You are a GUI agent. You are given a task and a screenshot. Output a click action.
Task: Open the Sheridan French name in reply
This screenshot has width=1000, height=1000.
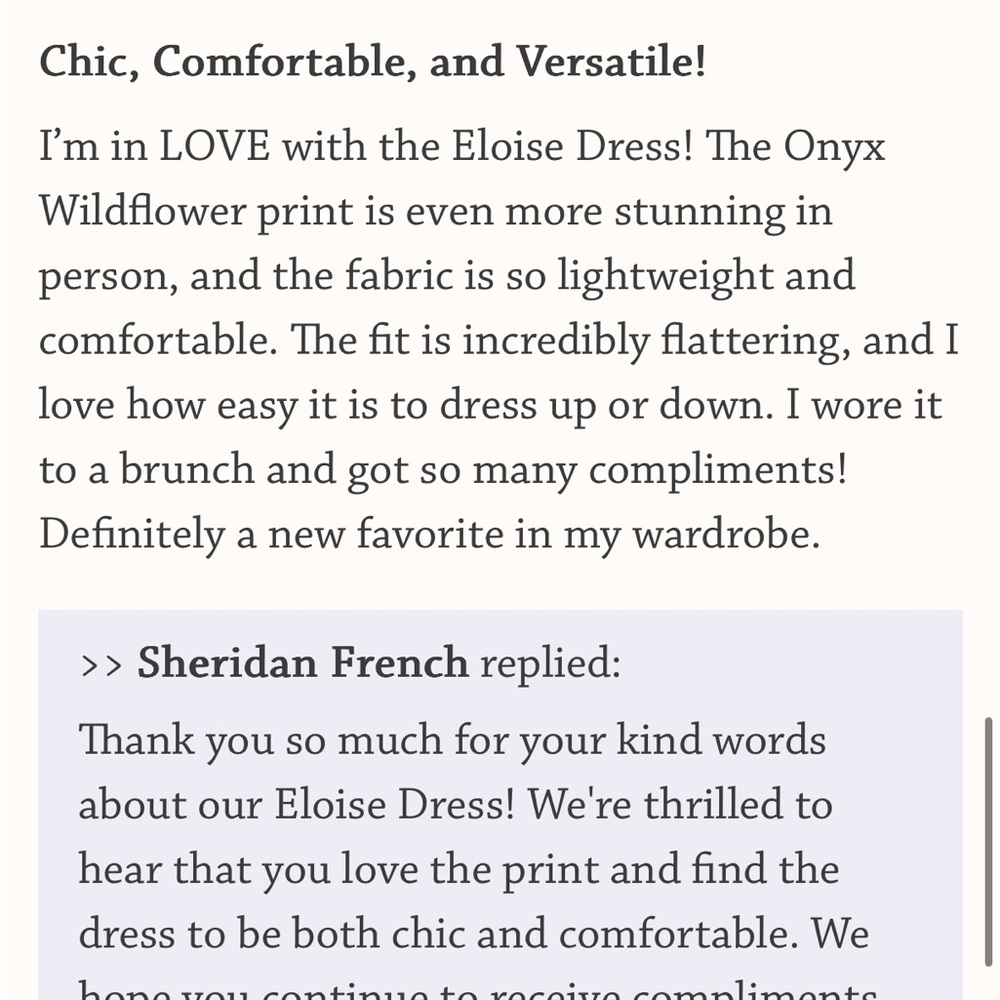[303, 662]
